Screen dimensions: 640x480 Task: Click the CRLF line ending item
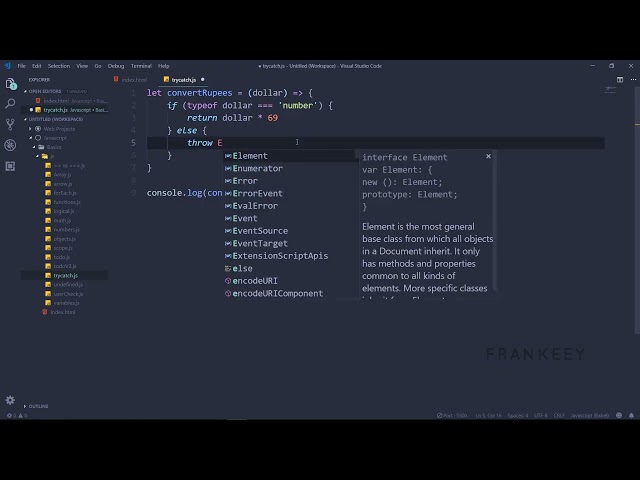pos(559,416)
